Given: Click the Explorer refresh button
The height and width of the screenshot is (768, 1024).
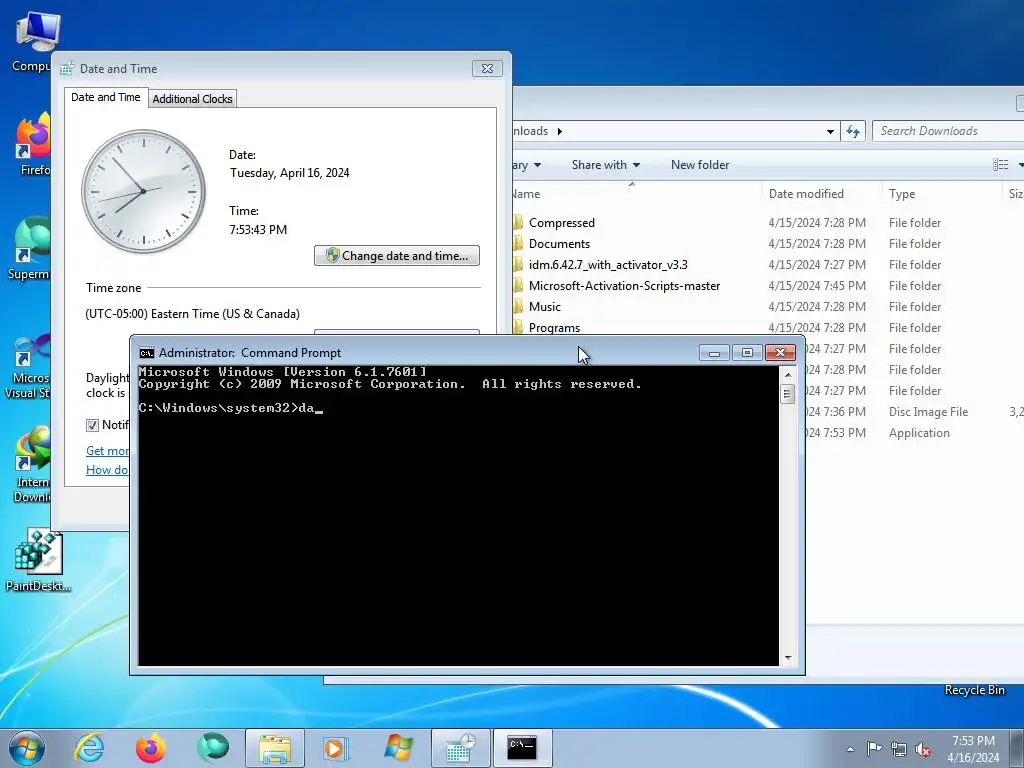Looking at the screenshot, I should [853, 131].
